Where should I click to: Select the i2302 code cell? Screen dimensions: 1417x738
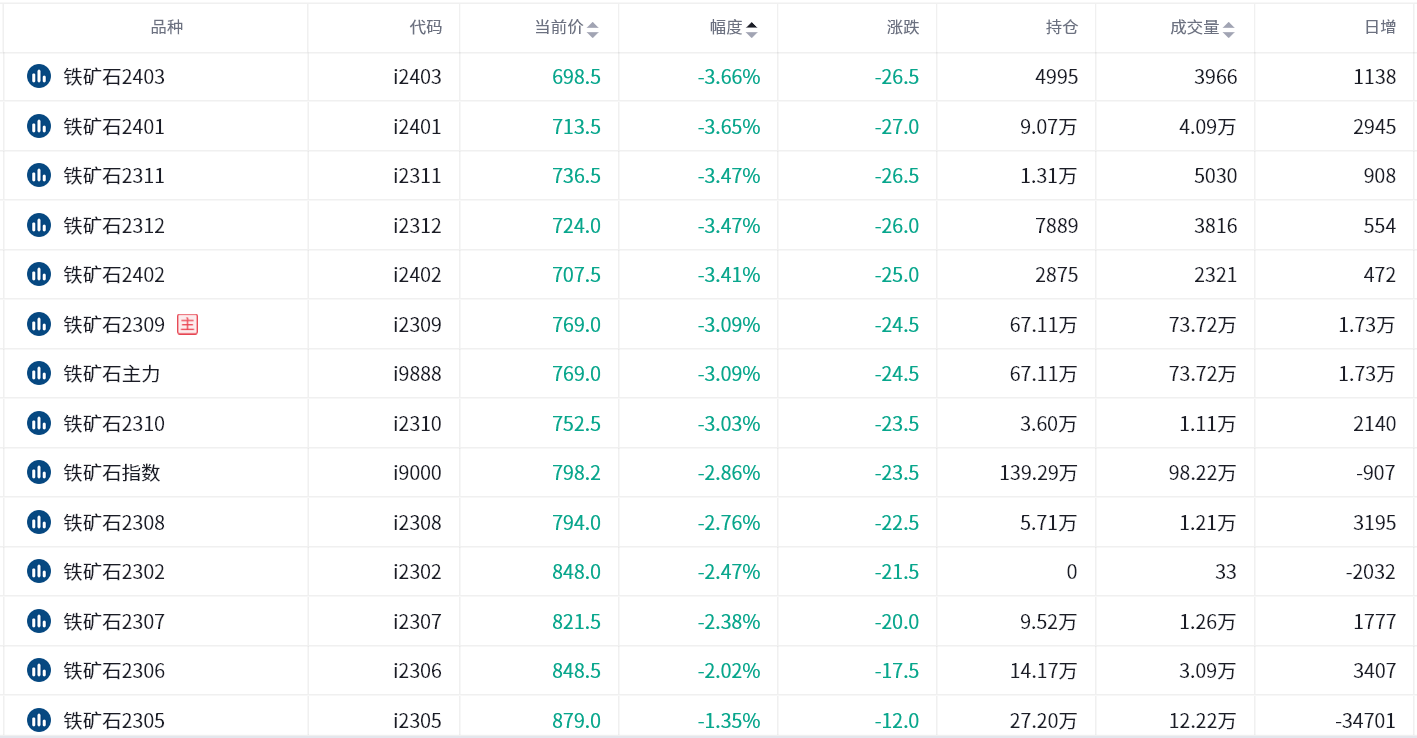pyautogui.click(x=417, y=572)
